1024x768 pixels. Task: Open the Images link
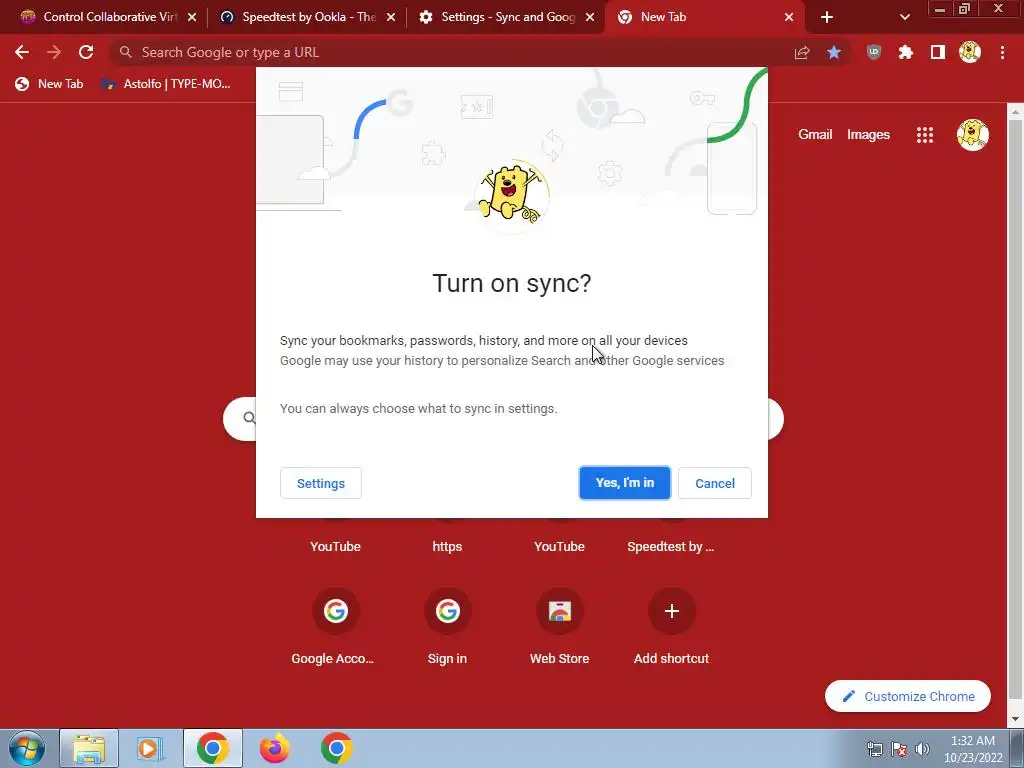[868, 135]
